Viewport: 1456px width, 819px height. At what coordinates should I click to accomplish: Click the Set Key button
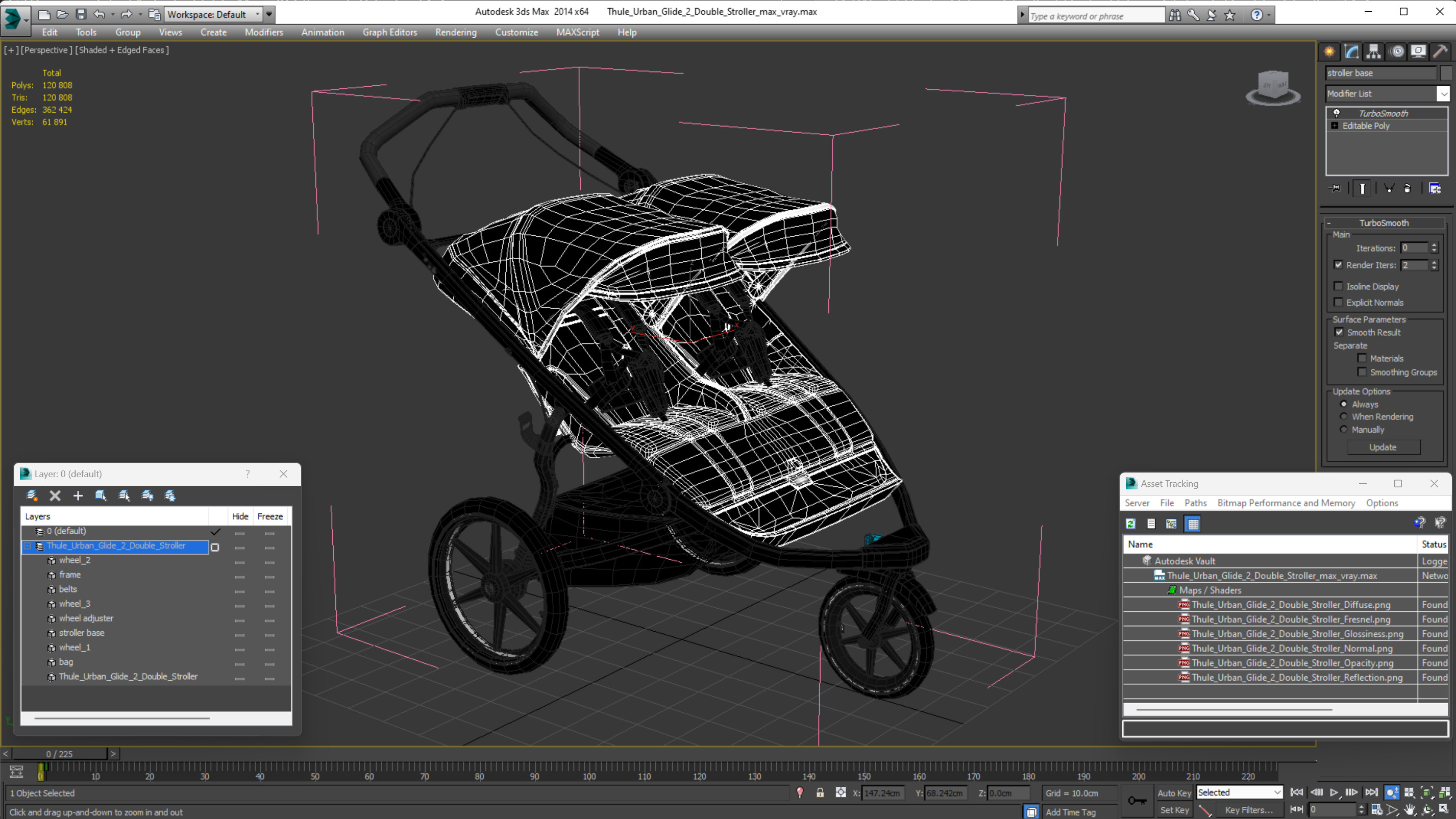[x=1174, y=810]
